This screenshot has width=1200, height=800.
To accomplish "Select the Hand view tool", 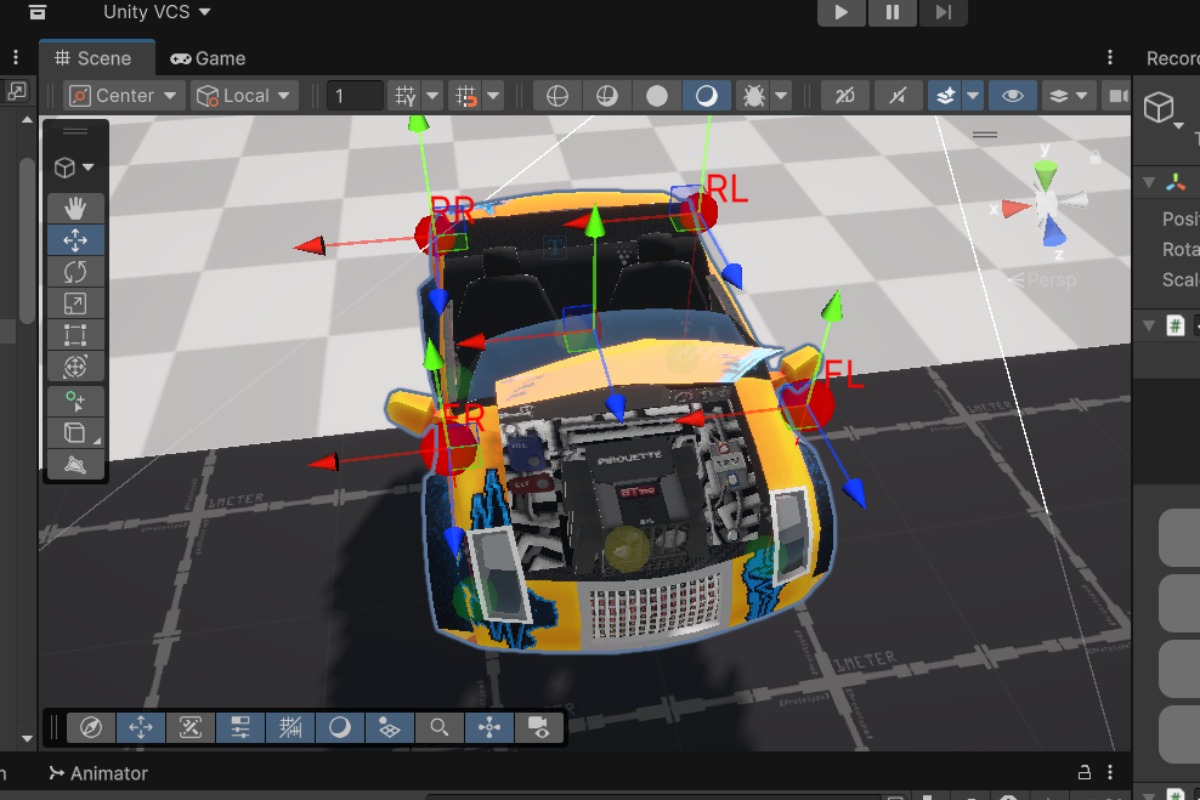I will tap(75, 209).
